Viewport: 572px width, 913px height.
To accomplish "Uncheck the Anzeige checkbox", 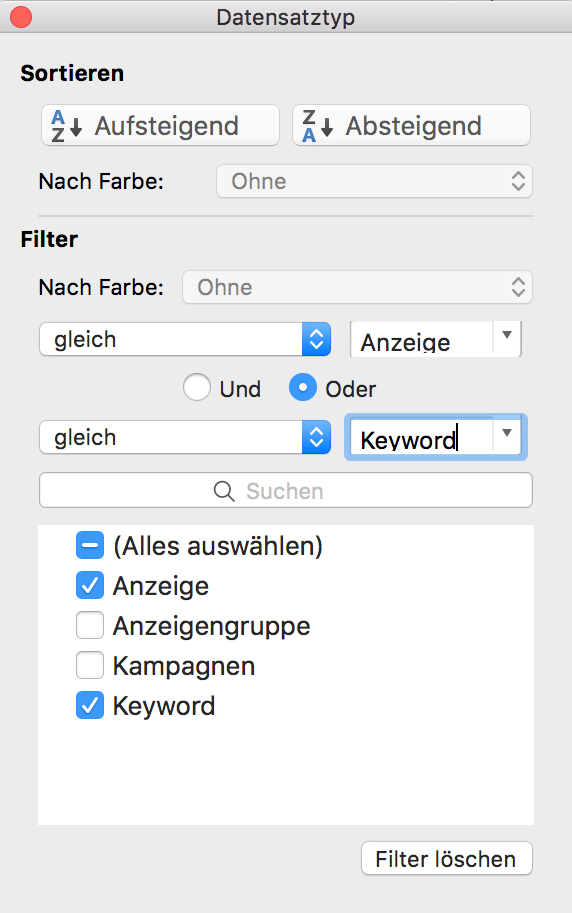I will click(x=90, y=586).
